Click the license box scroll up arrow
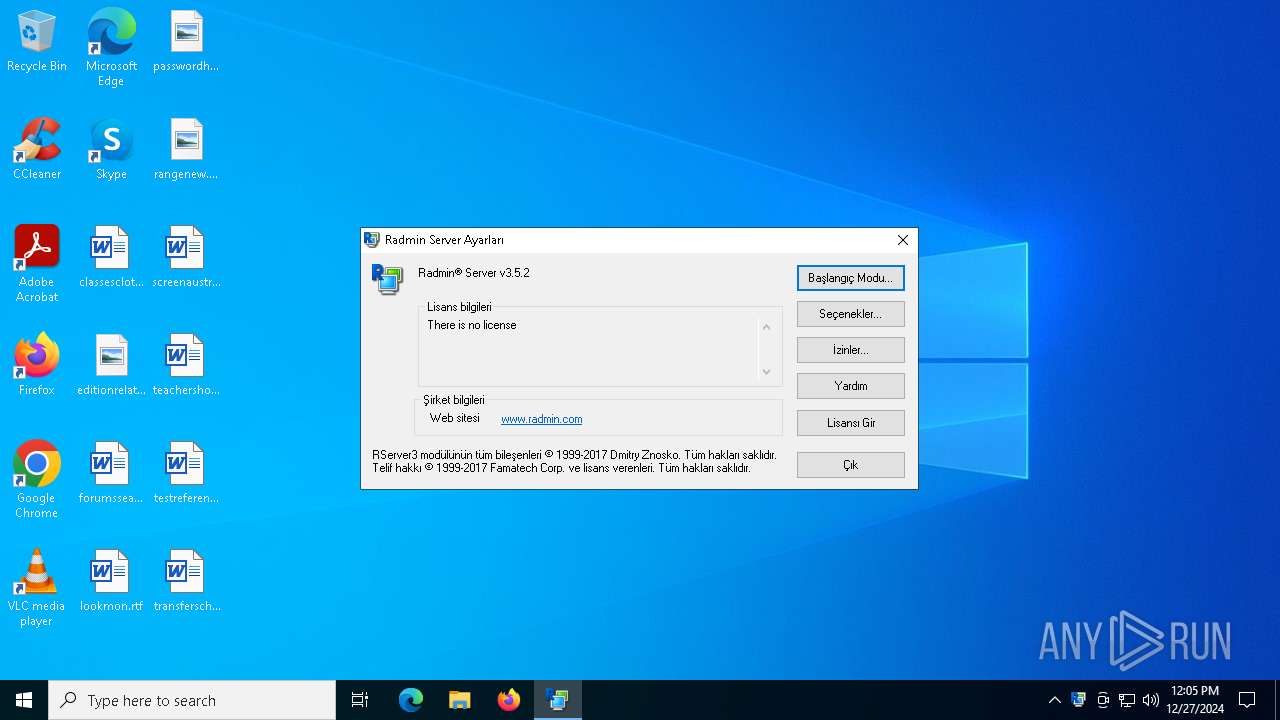Screen dimensions: 1280x720 point(767,327)
